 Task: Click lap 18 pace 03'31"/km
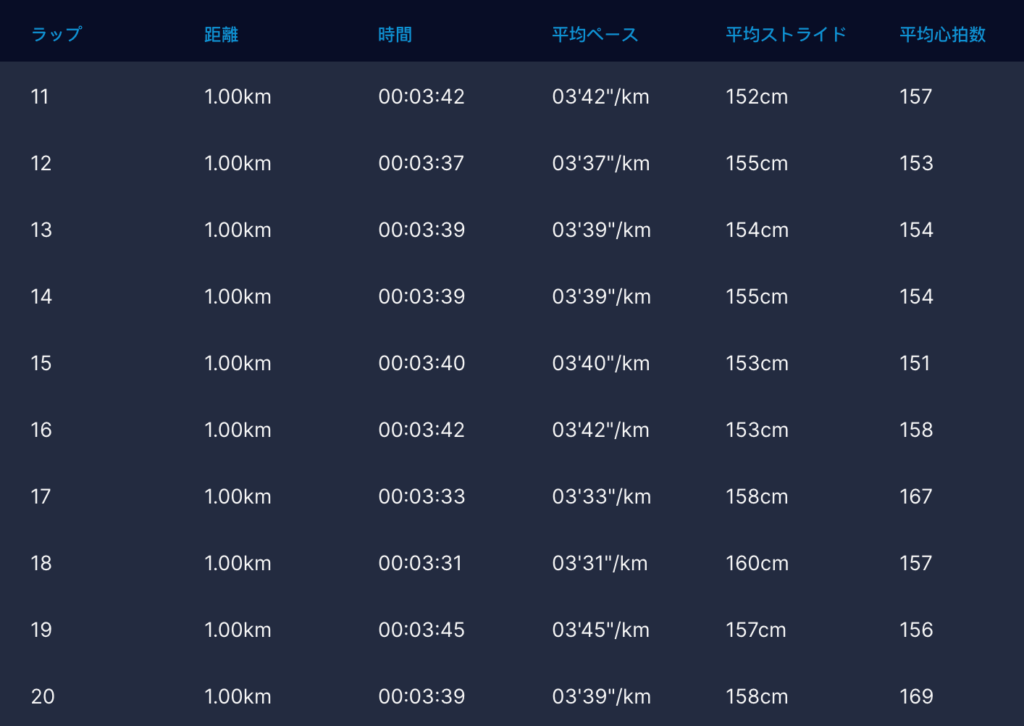(x=600, y=563)
